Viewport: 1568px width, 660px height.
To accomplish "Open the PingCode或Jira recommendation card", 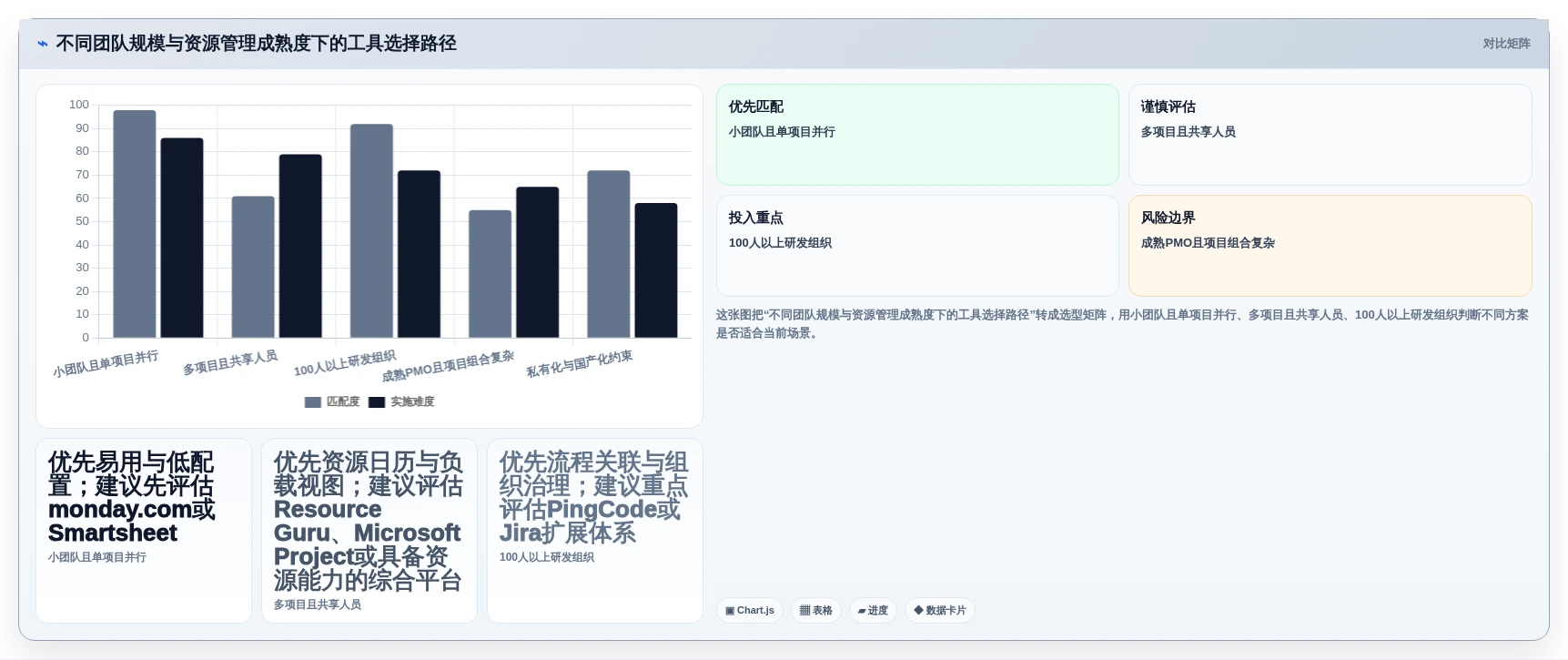I will [595, 531].
